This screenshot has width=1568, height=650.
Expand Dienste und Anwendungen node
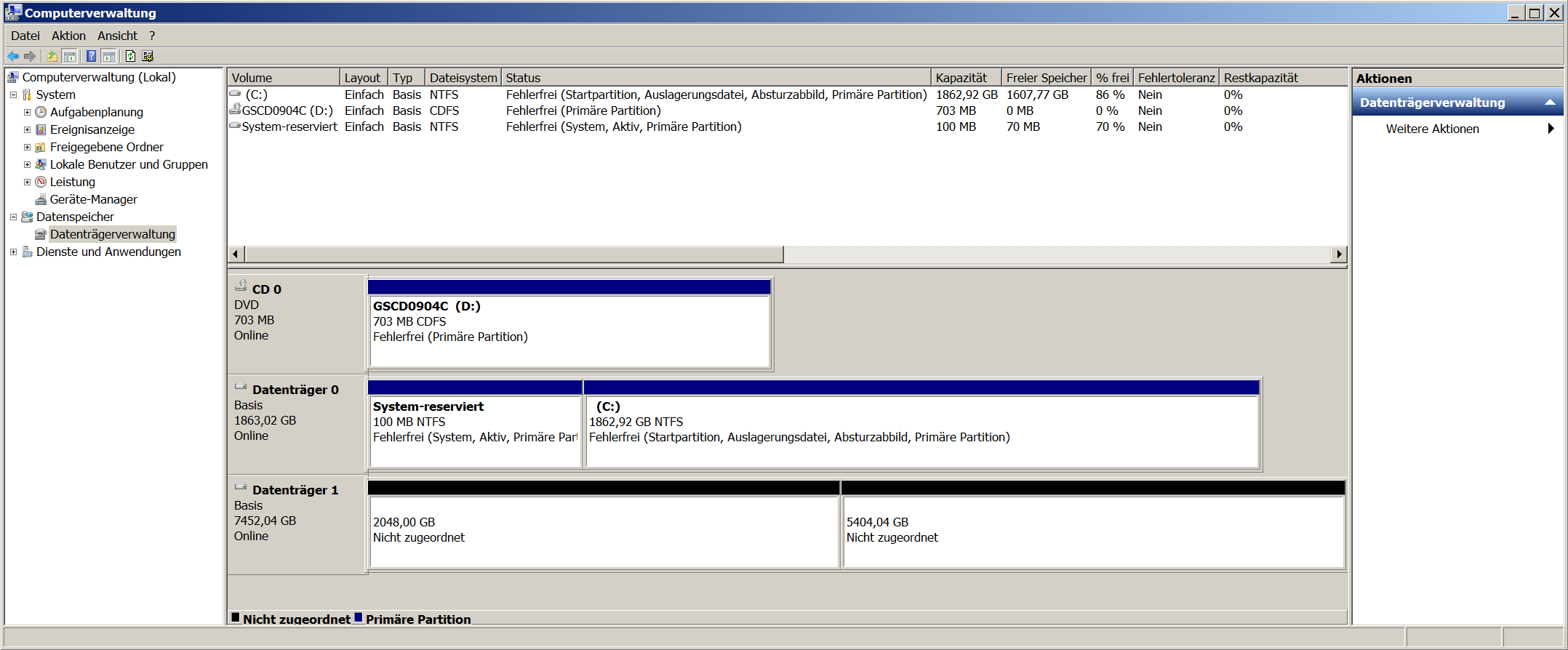click(x=13, y=252)
